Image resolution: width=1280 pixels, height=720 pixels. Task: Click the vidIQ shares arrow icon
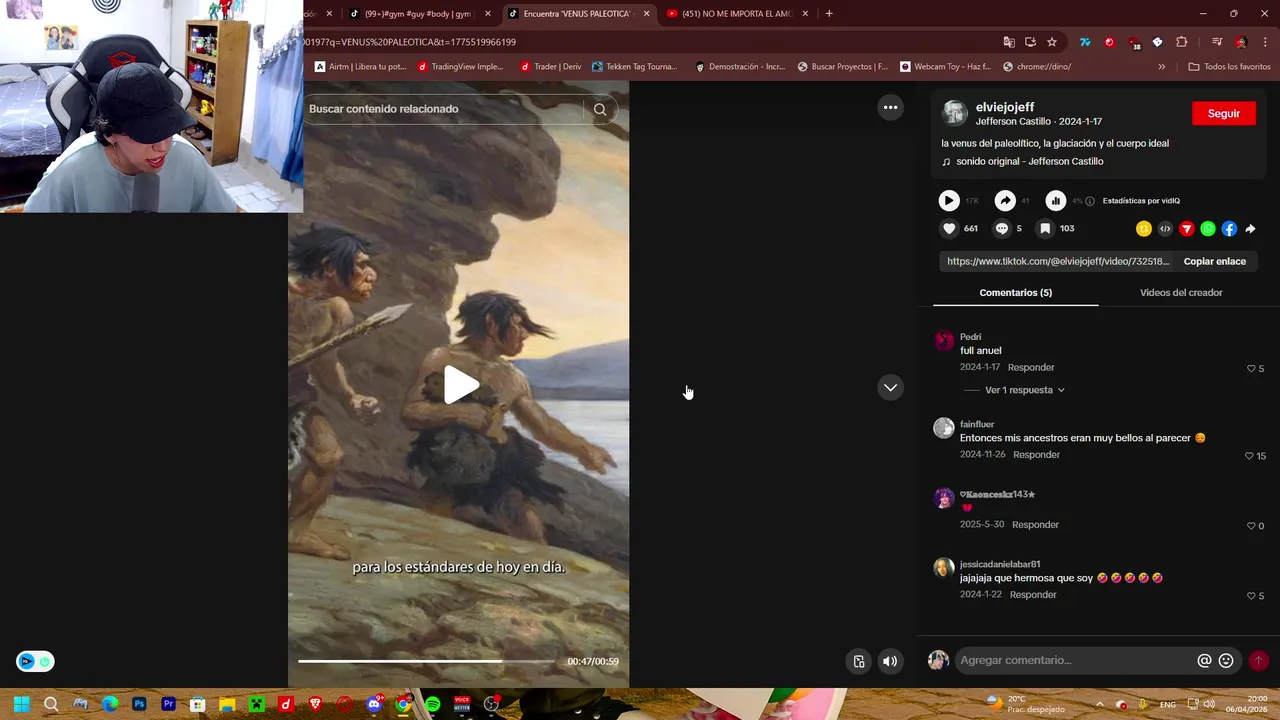tap(1006, 201)
